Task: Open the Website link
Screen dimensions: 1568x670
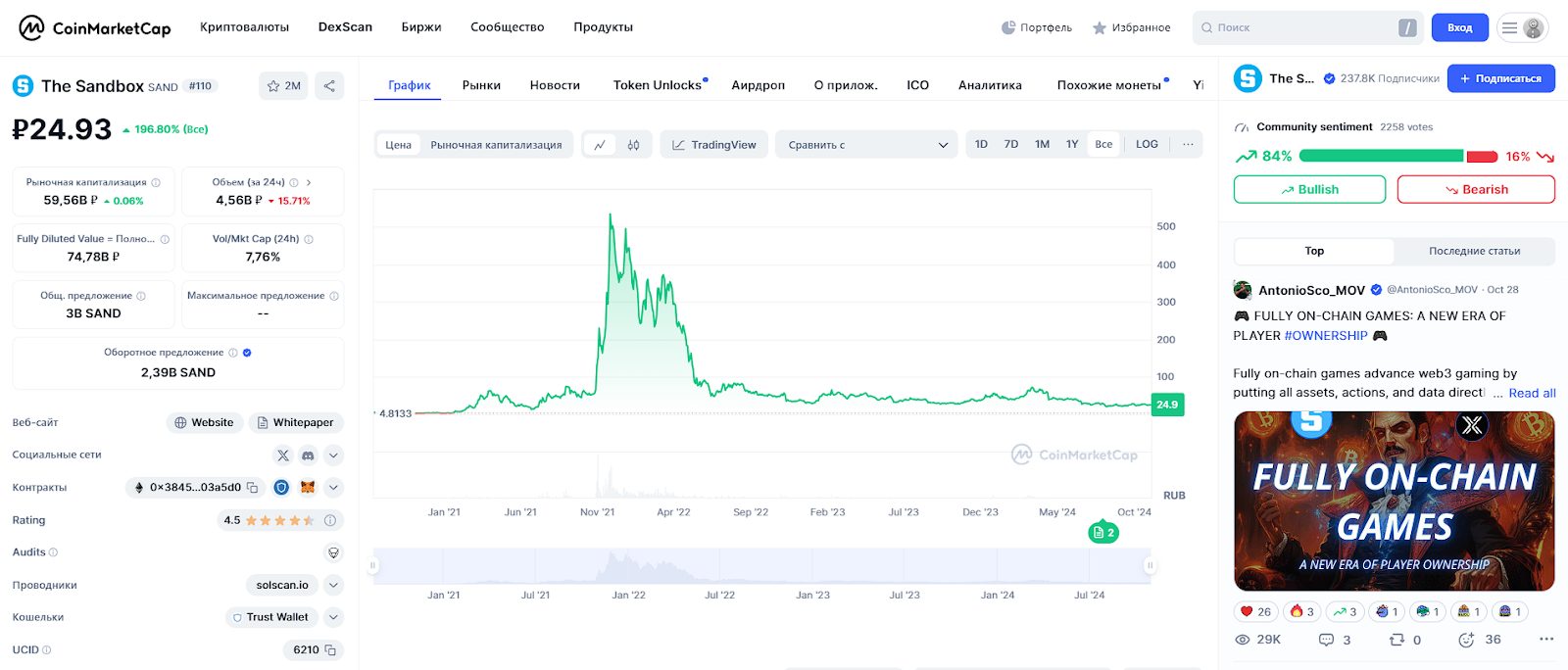Action: 204,422
